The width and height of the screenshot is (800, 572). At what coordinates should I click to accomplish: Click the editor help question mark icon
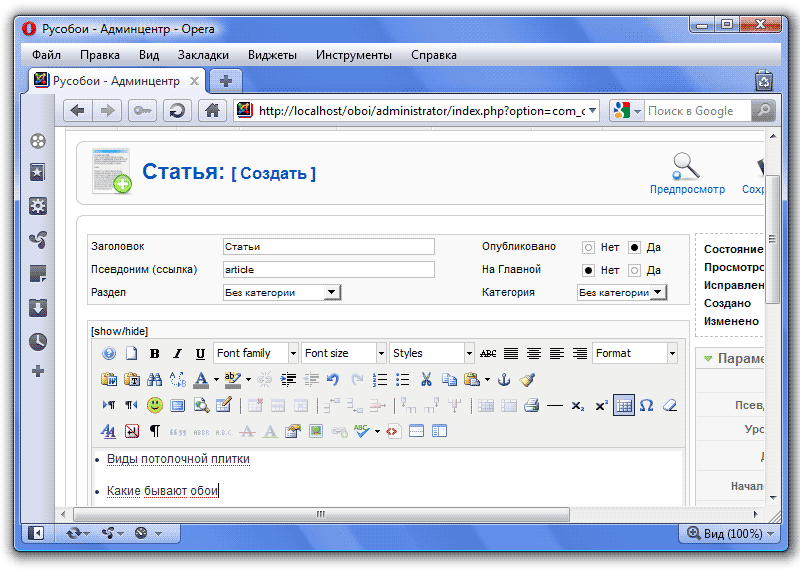pos(109,353)
